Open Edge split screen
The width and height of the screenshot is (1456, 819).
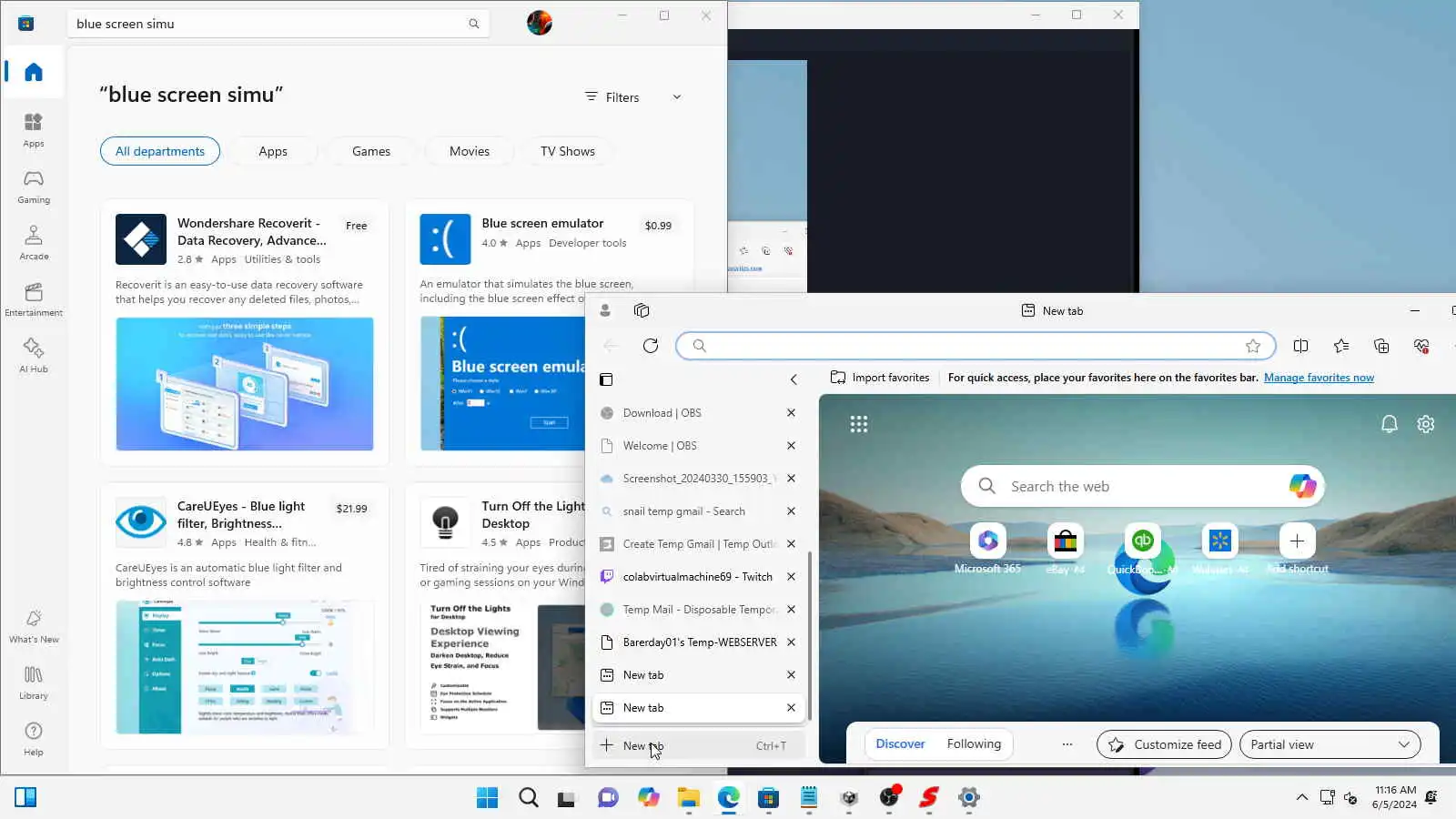1301,346
